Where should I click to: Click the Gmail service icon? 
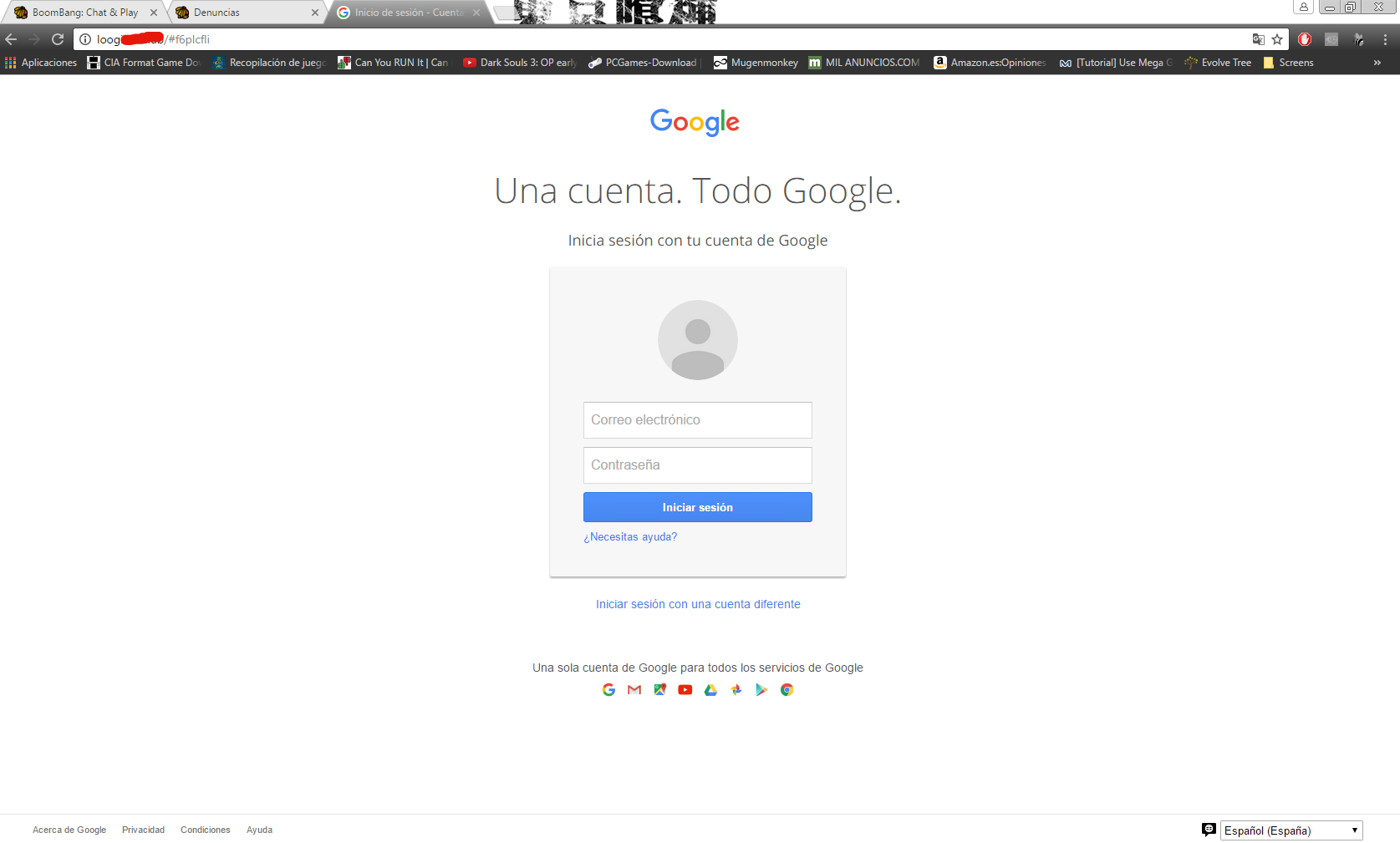634,689
